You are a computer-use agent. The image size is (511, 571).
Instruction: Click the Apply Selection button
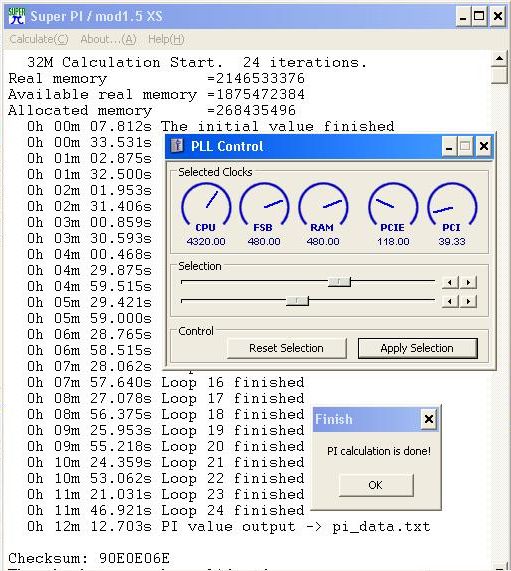417,348
